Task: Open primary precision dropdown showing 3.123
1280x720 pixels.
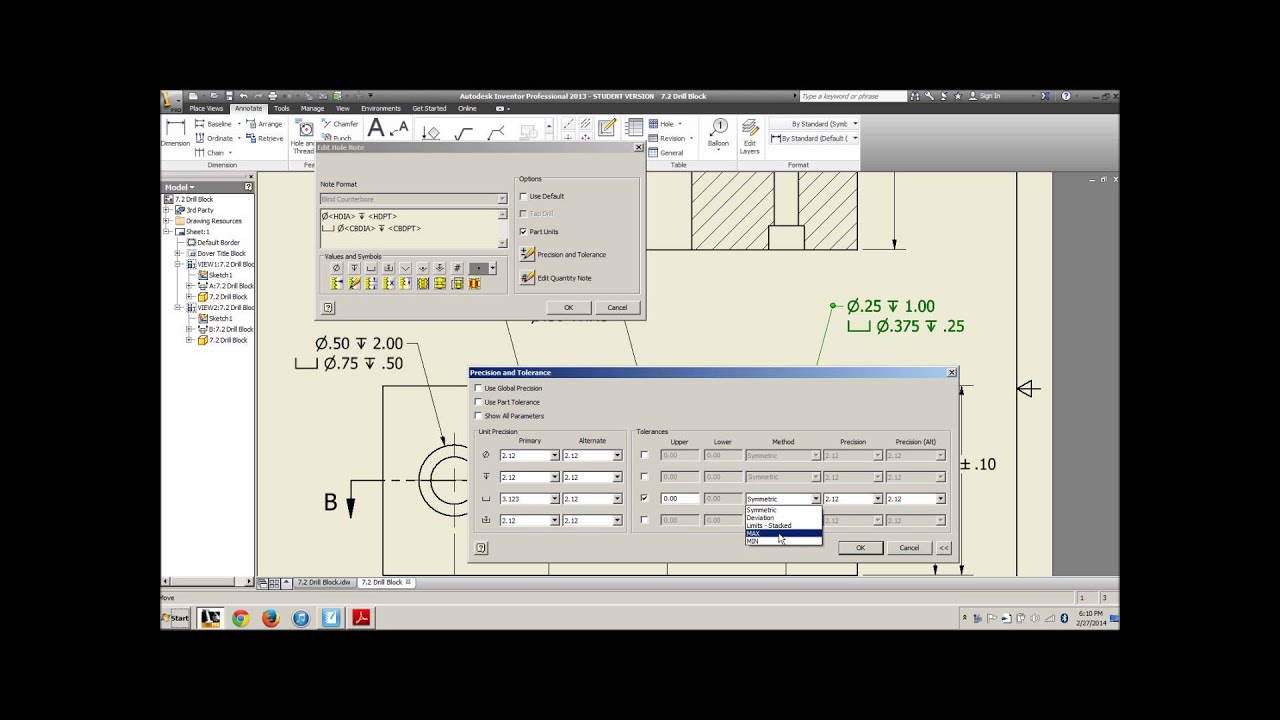Action: 555,498
